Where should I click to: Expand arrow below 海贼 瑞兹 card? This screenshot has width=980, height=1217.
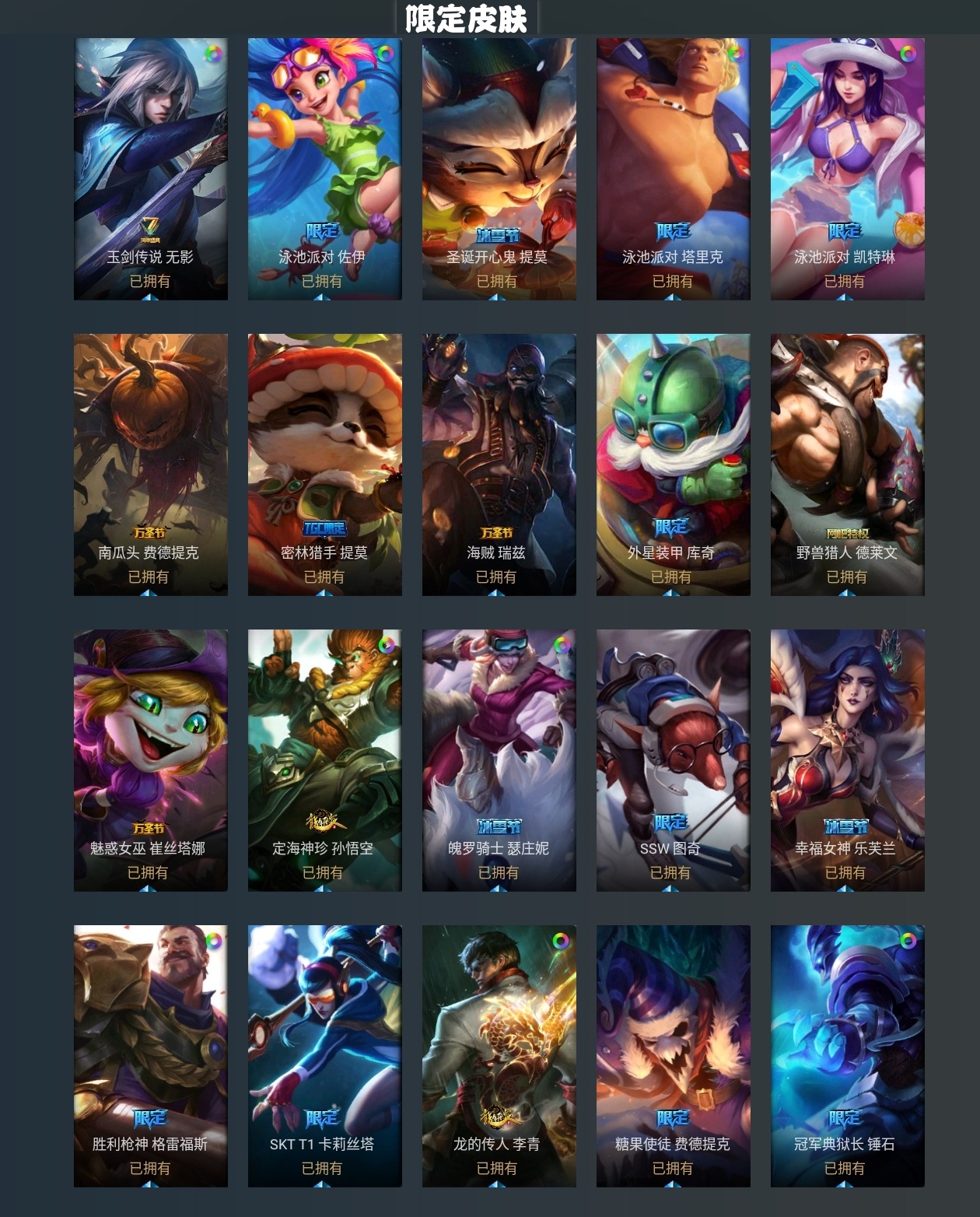(x=497, y=593)
